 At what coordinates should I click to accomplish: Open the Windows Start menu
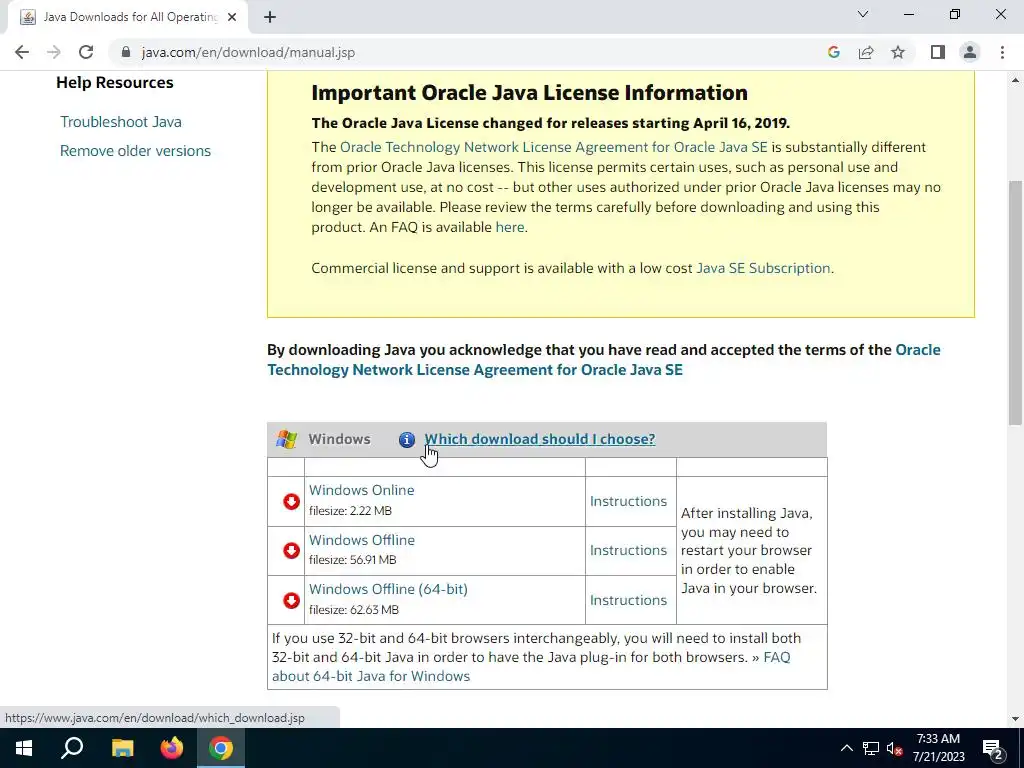[24, 748]
